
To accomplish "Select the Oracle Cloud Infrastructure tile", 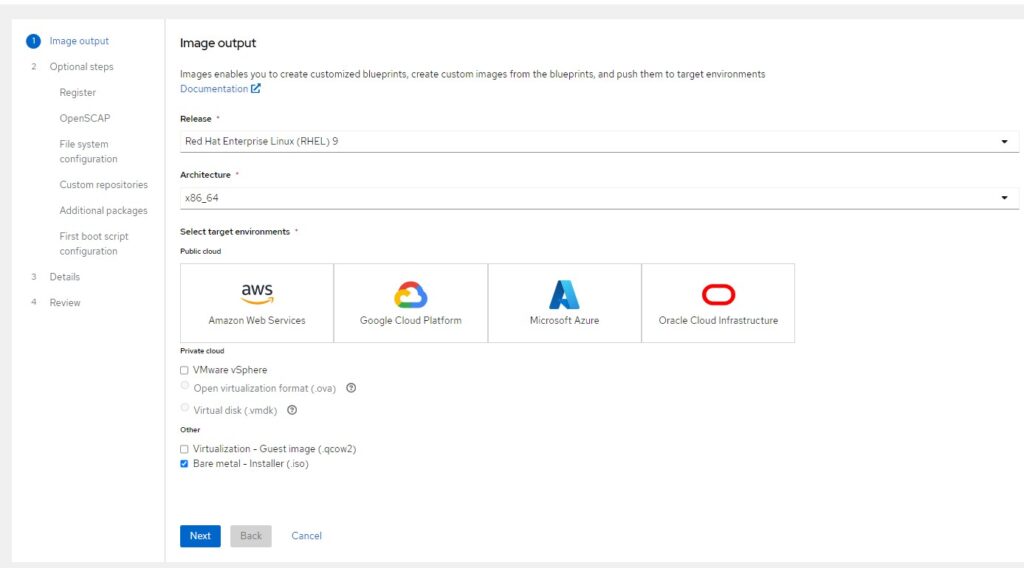I will [x=718, y=303].
